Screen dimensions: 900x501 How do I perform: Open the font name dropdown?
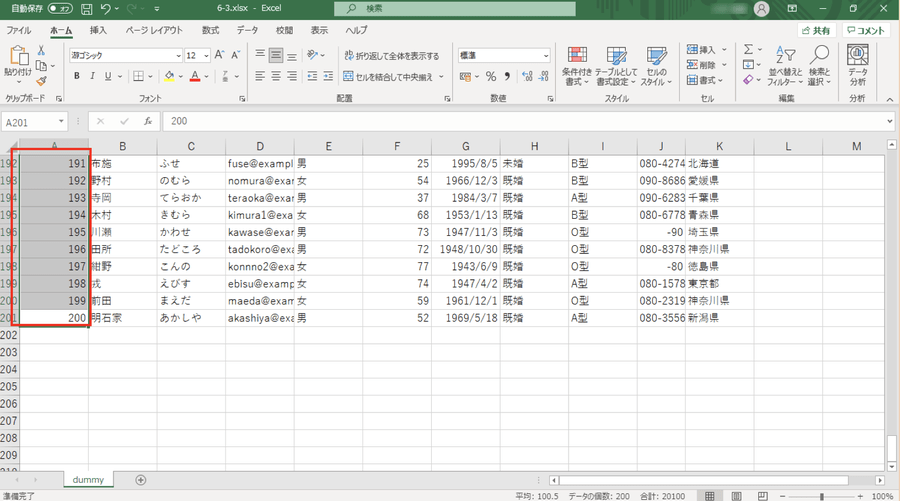pos(177,56)
